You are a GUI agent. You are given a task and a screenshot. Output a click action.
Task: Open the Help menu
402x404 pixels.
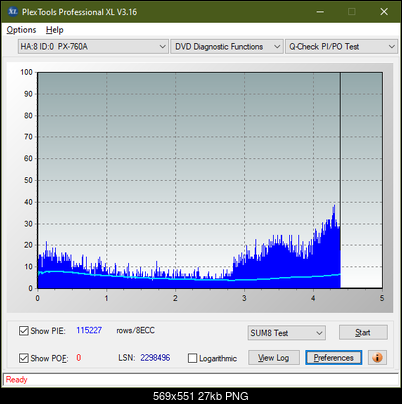55,30
